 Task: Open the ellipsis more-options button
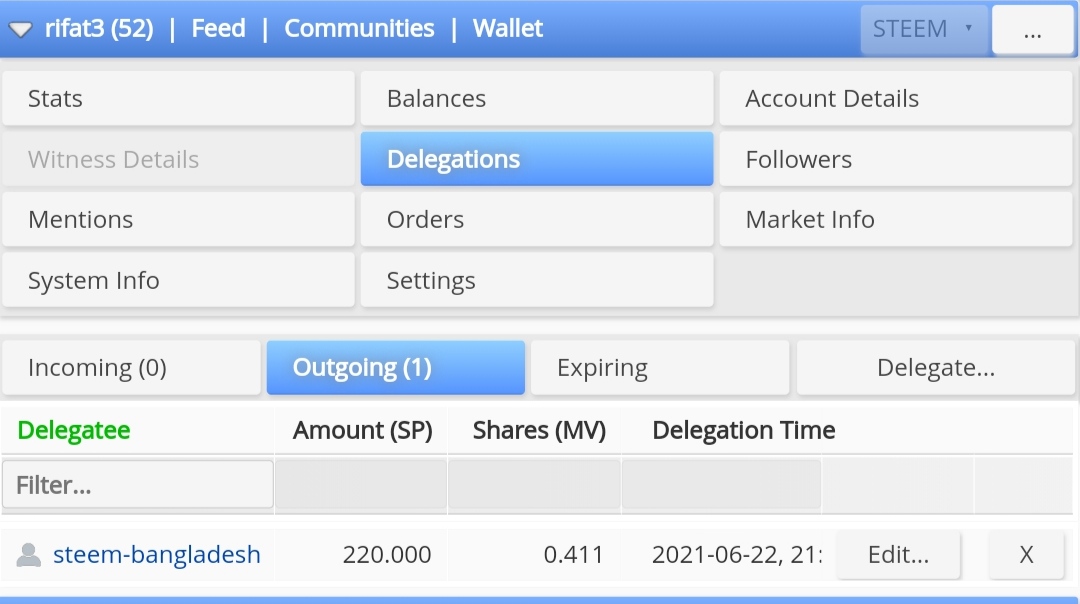pos(1032,29)
